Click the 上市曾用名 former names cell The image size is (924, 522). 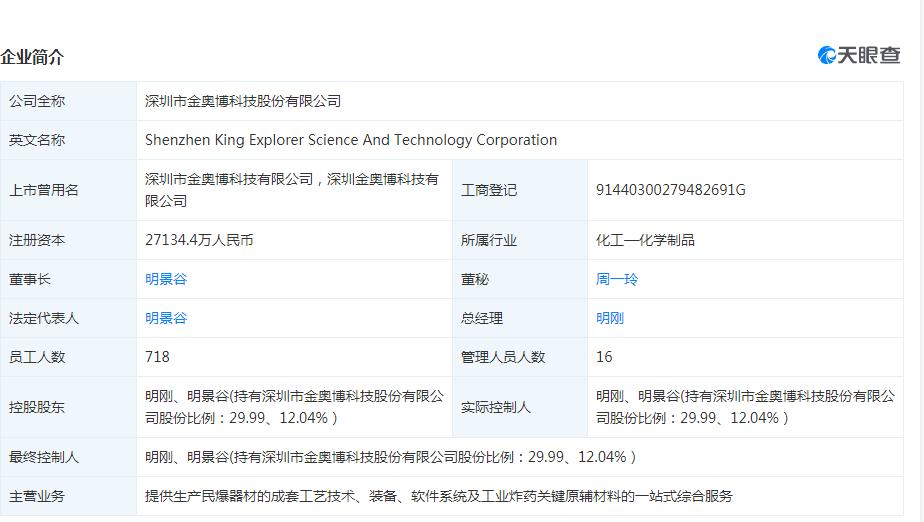click(x=292, y=190)
